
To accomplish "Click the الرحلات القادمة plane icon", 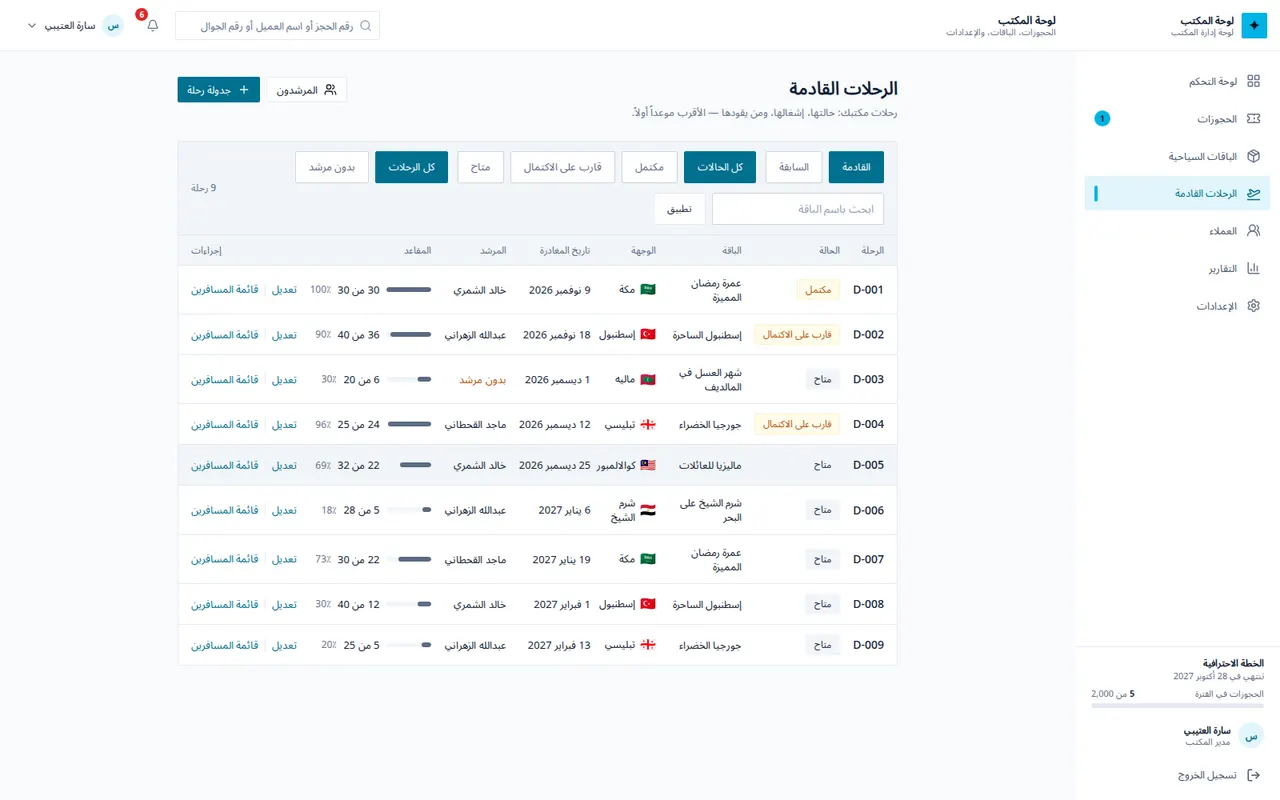I will [1253, 194].
